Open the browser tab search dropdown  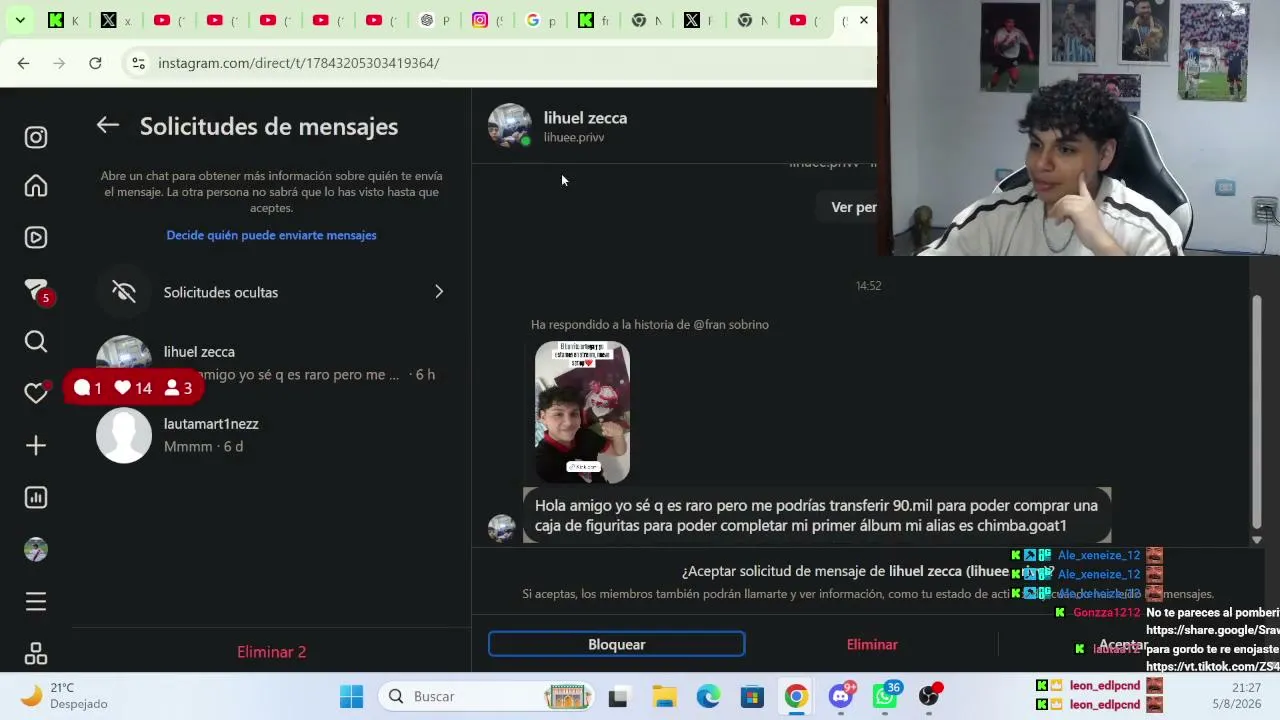(20, 20)
